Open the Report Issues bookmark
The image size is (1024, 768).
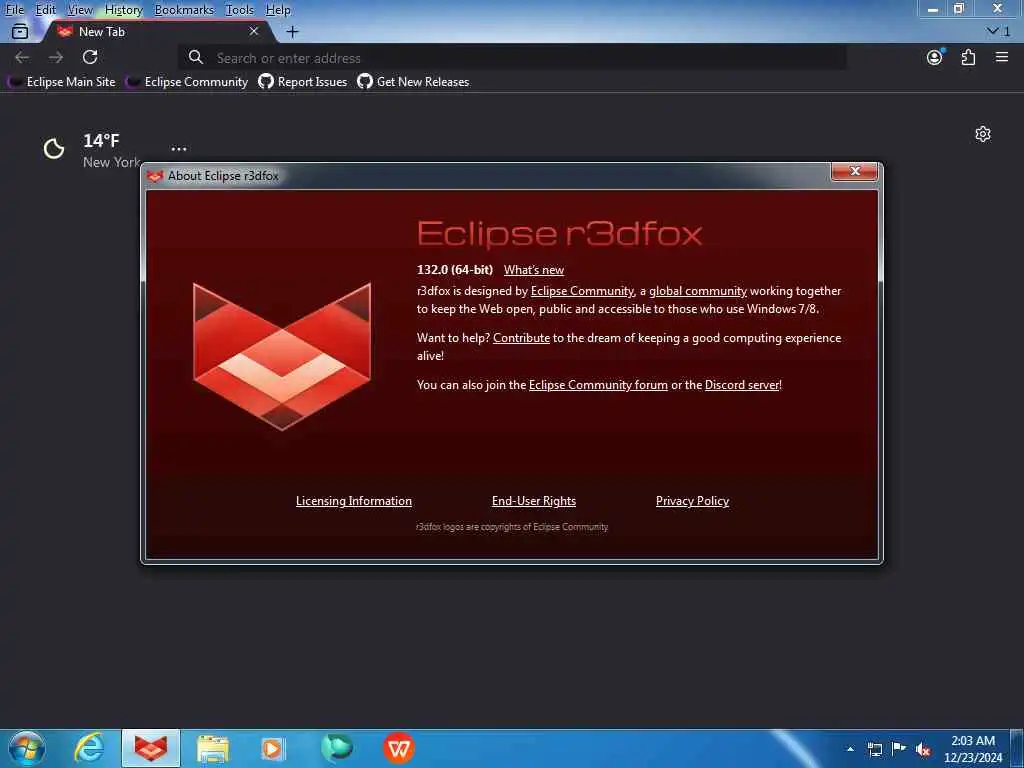[302, 82]
